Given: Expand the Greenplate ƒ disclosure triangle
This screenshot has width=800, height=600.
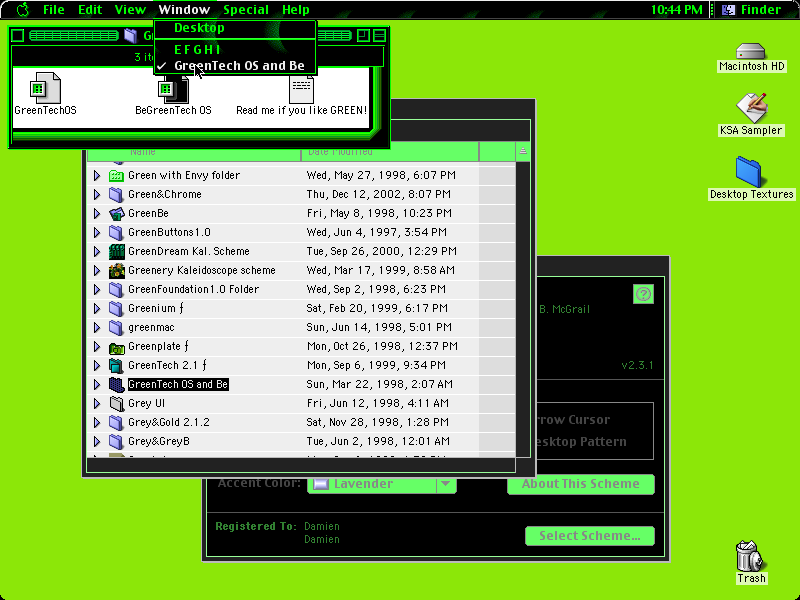Looking at the screenshot, I should click(x=97, y=346).
